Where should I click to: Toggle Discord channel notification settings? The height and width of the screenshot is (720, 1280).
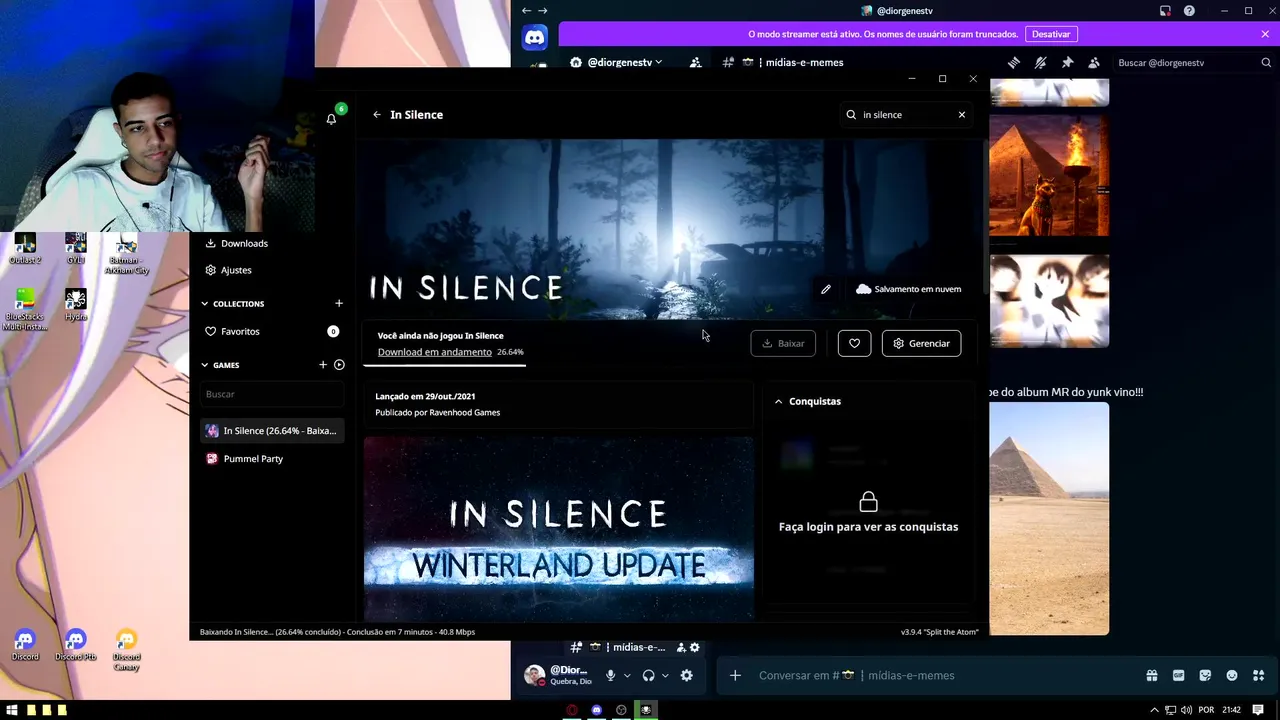coord(1040,62)
